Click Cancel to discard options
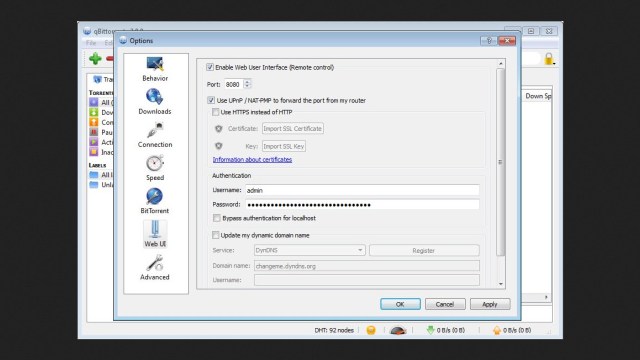Image resolution: width=640 pixels, height=360 pixels. point(444,304)
